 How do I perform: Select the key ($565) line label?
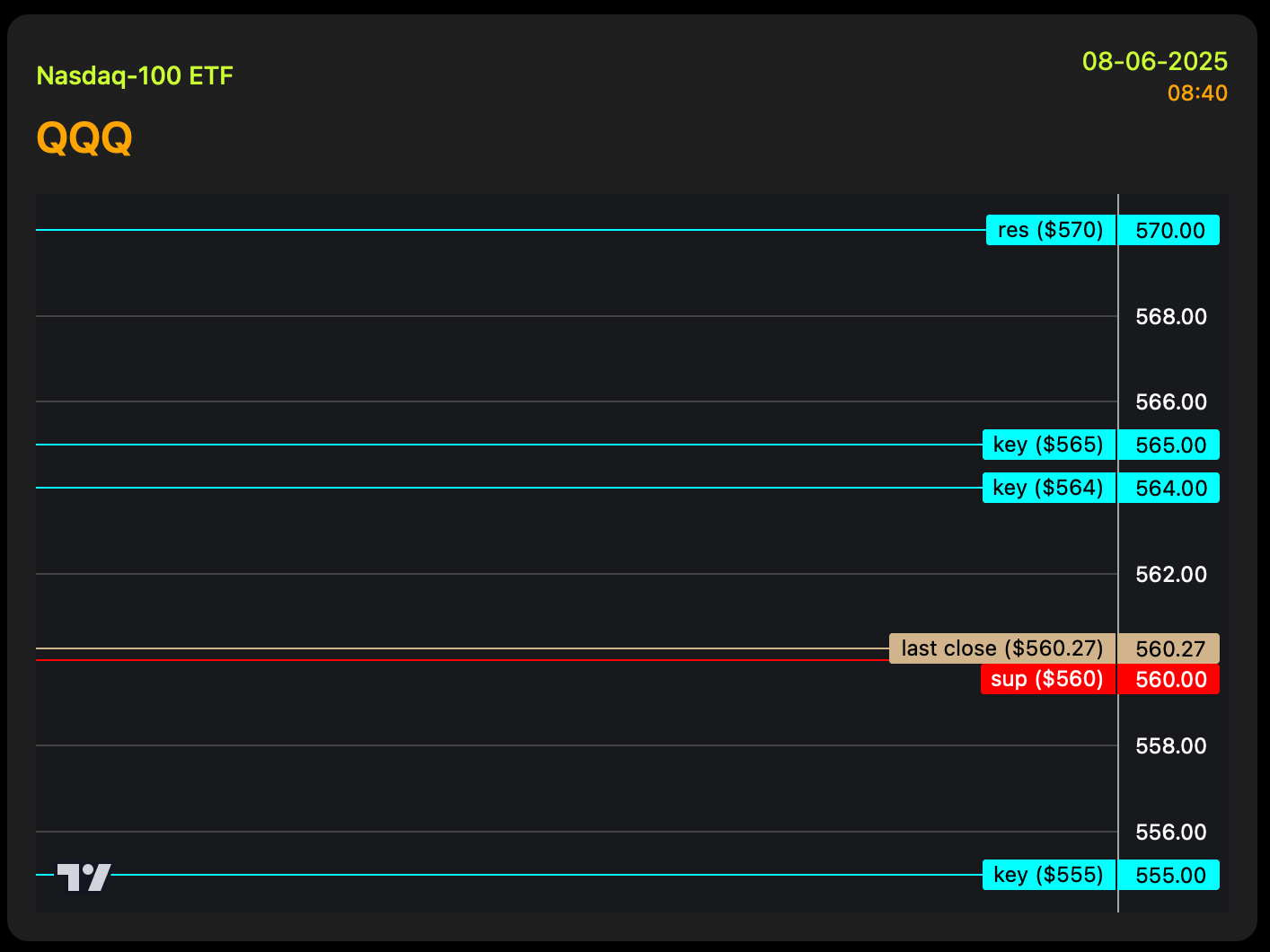(x=1048, y=445)
